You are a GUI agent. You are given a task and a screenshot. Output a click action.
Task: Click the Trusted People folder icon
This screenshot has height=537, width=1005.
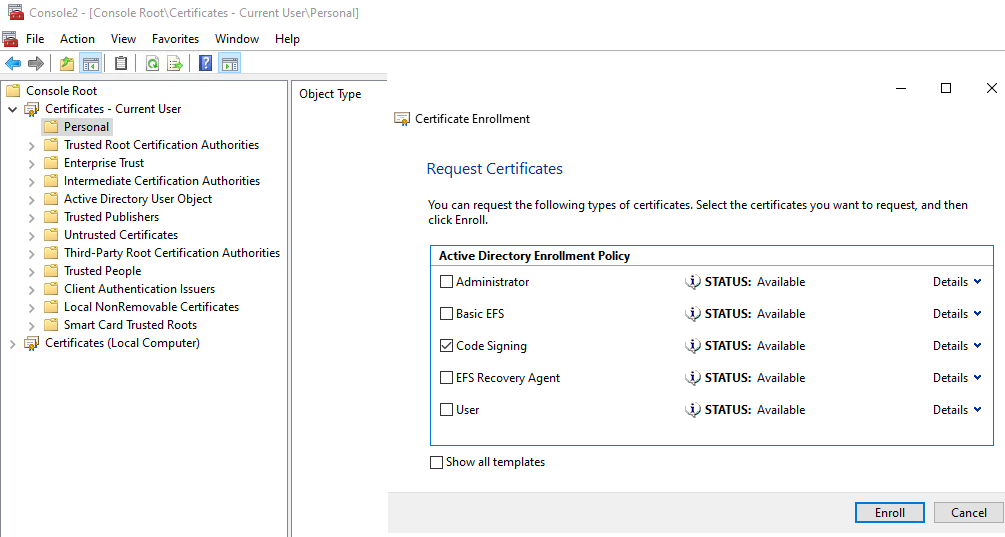point(51,271)
